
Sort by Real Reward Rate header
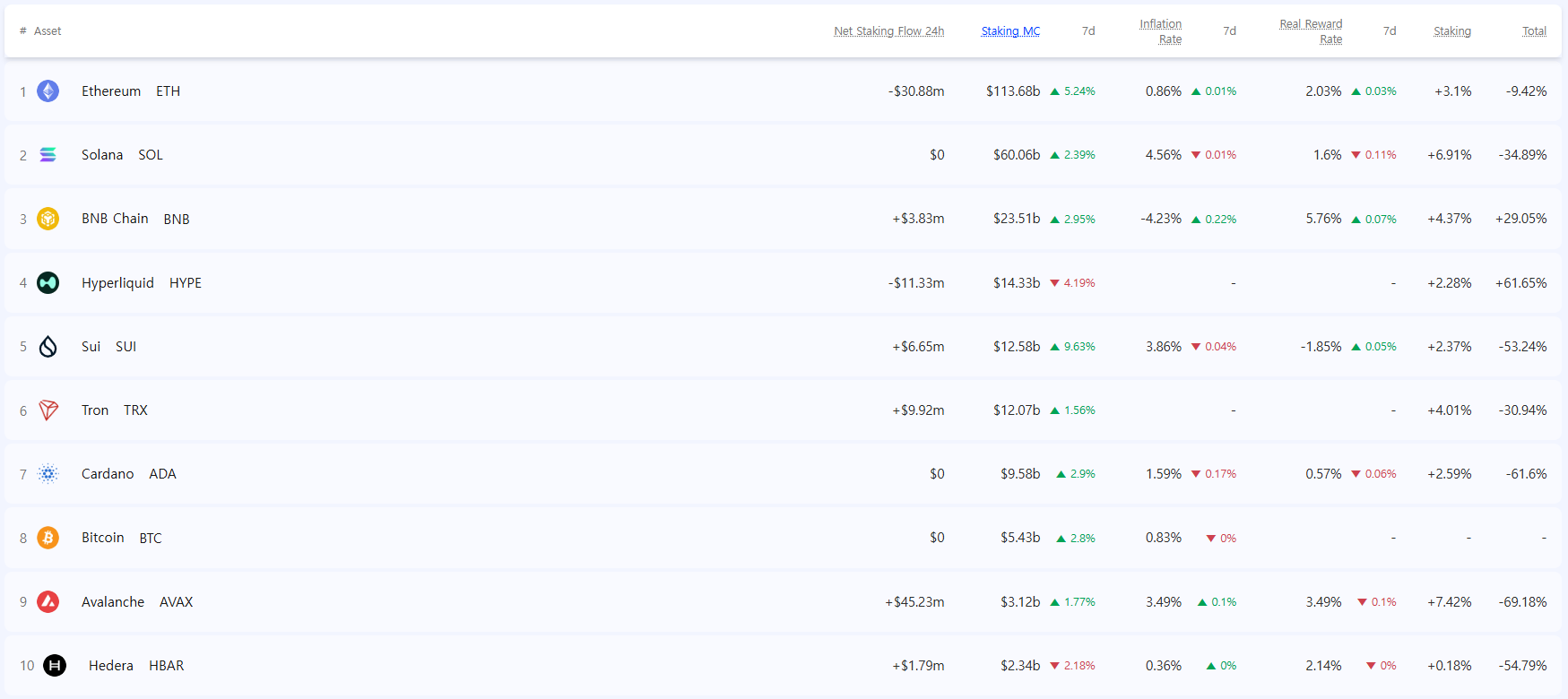[x=1311, y=31]
